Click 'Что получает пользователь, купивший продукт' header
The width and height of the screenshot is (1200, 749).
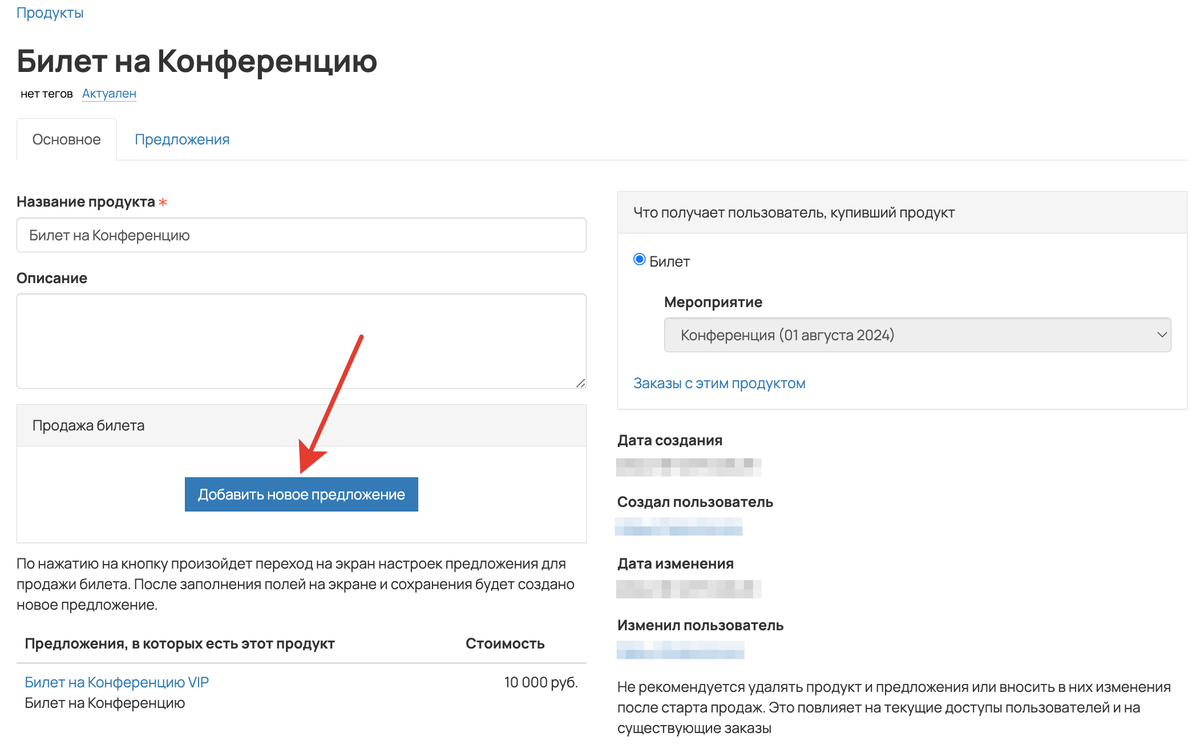pos(902,212)
